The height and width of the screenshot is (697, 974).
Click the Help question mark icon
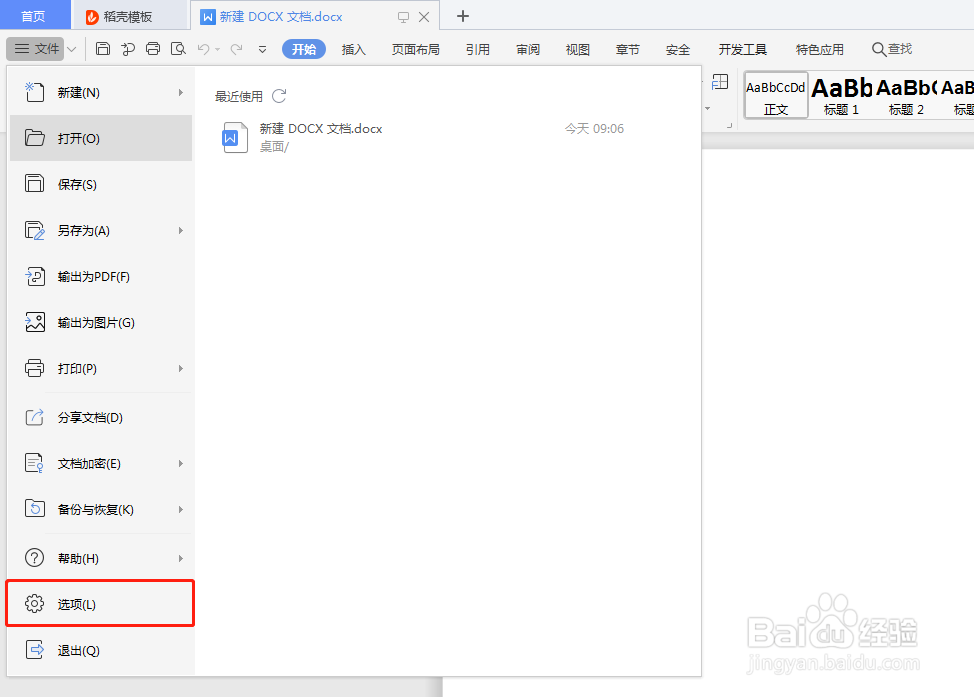pos(34,558)
